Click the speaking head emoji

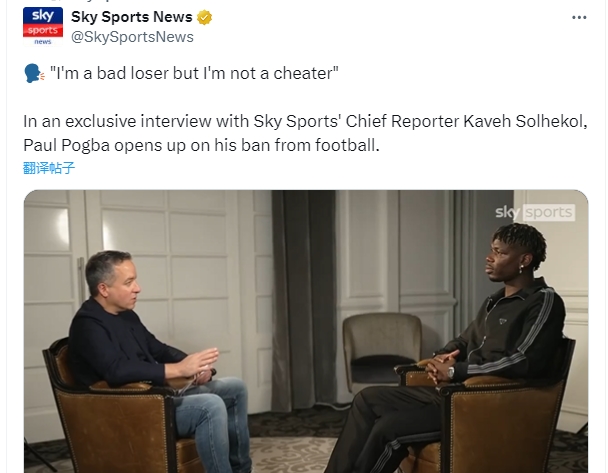[x=34, y=73]
